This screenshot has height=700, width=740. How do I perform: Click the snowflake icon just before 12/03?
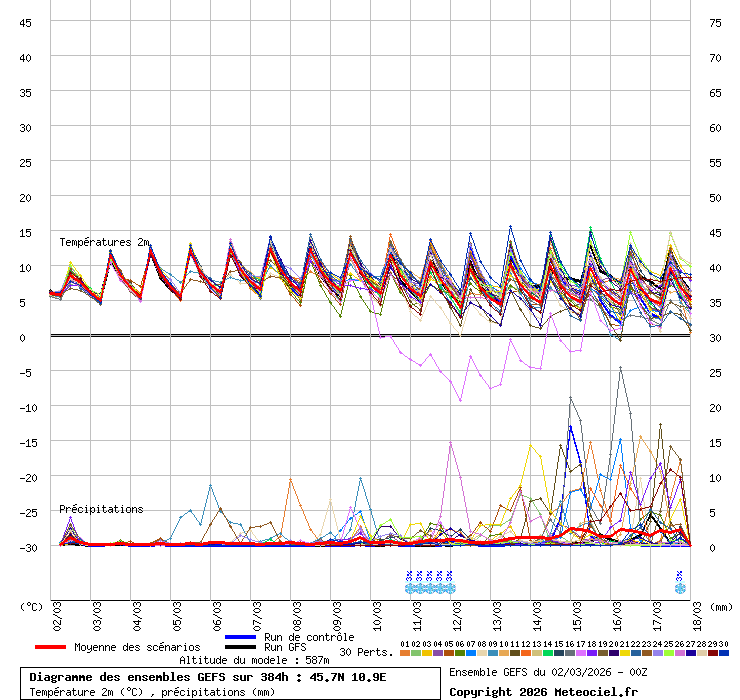(x=450, y=588)
